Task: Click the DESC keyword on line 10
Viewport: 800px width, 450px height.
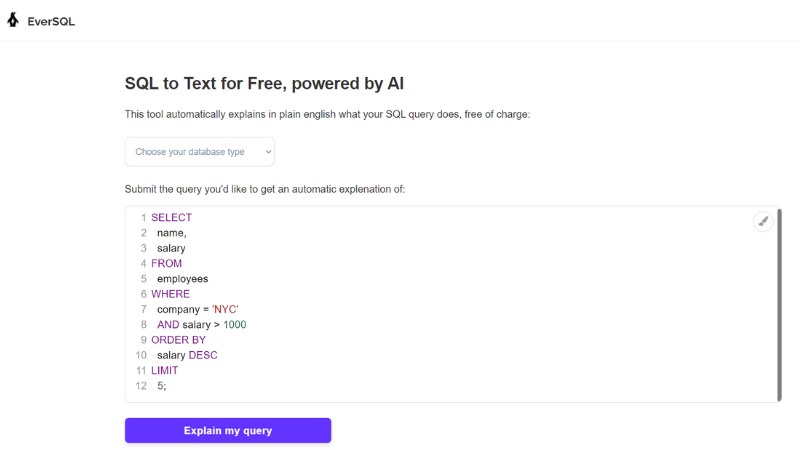Action: click(x=203, y=355)
